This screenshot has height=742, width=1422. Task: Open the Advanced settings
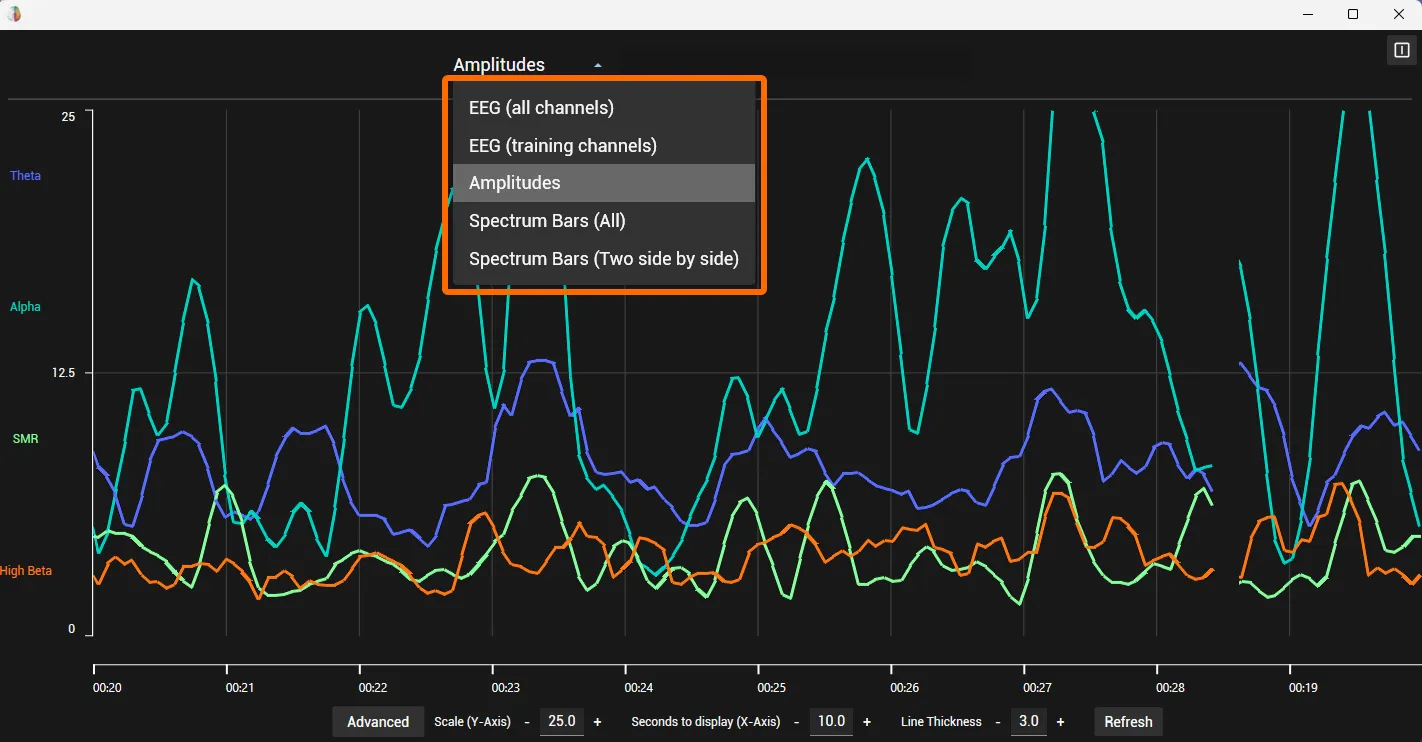coord(378,722)
